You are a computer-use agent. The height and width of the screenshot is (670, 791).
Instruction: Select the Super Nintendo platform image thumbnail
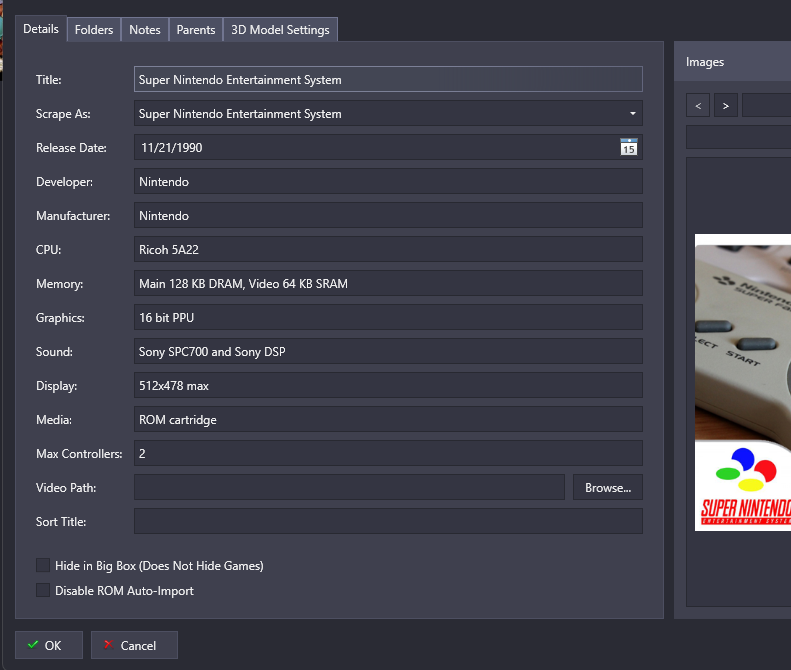click(x=742, y=382)
